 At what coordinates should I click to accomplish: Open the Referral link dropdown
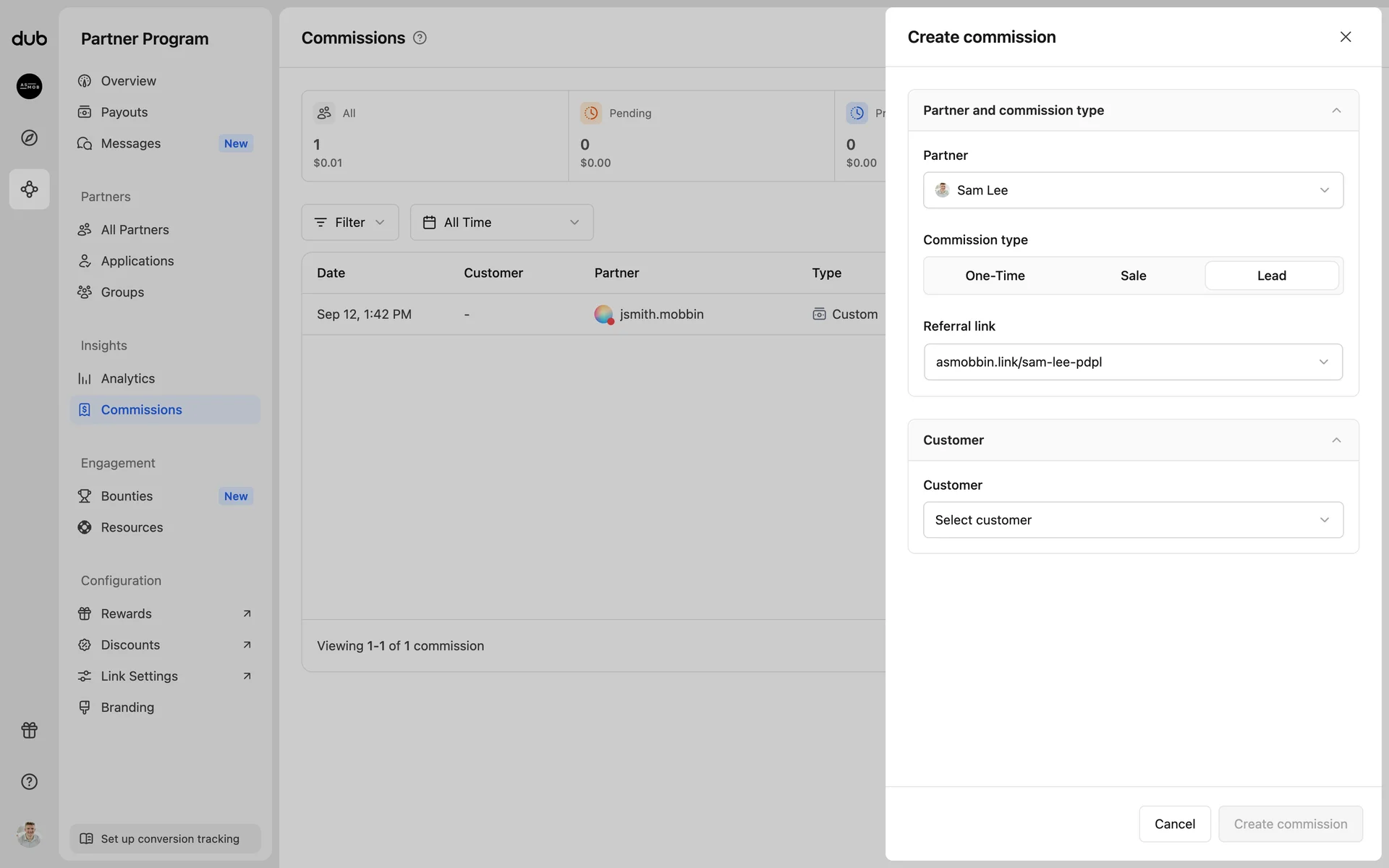pos(1132,362)
